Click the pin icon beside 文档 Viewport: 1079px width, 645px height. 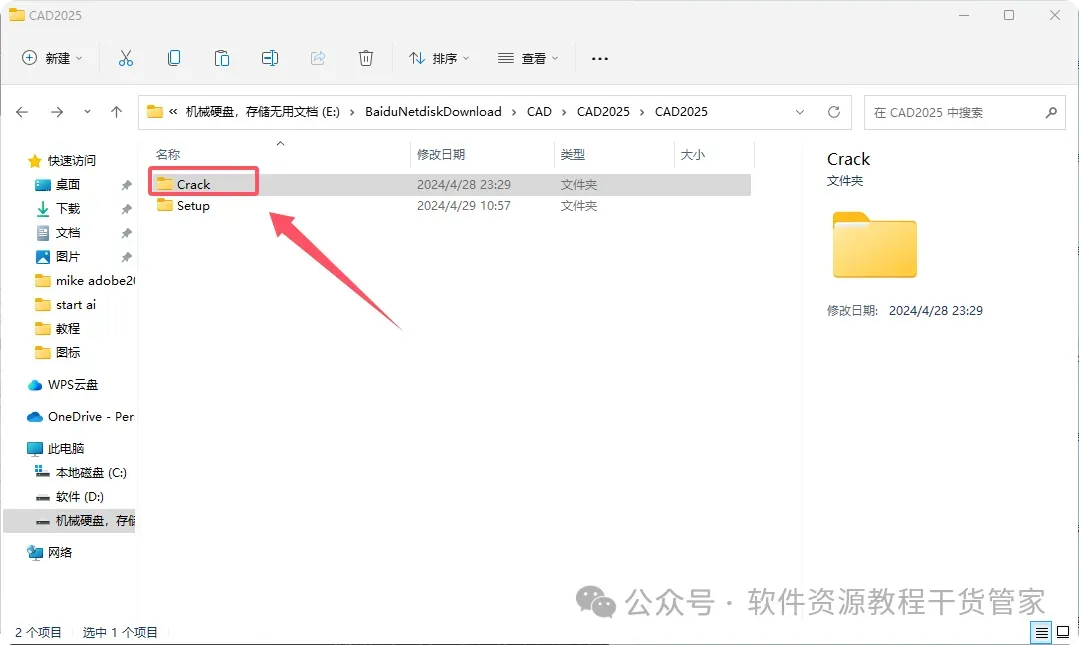click(127, 233)
